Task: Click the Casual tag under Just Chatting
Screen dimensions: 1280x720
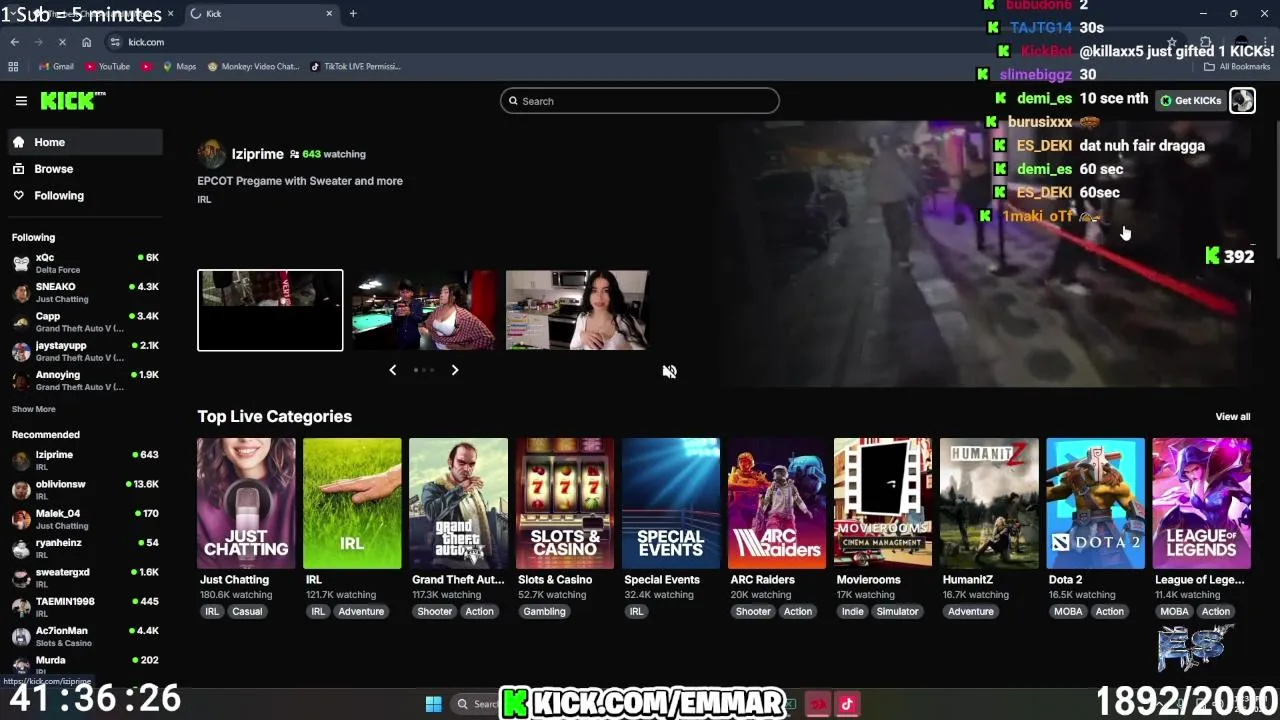Action: click(x=247, y=612)
